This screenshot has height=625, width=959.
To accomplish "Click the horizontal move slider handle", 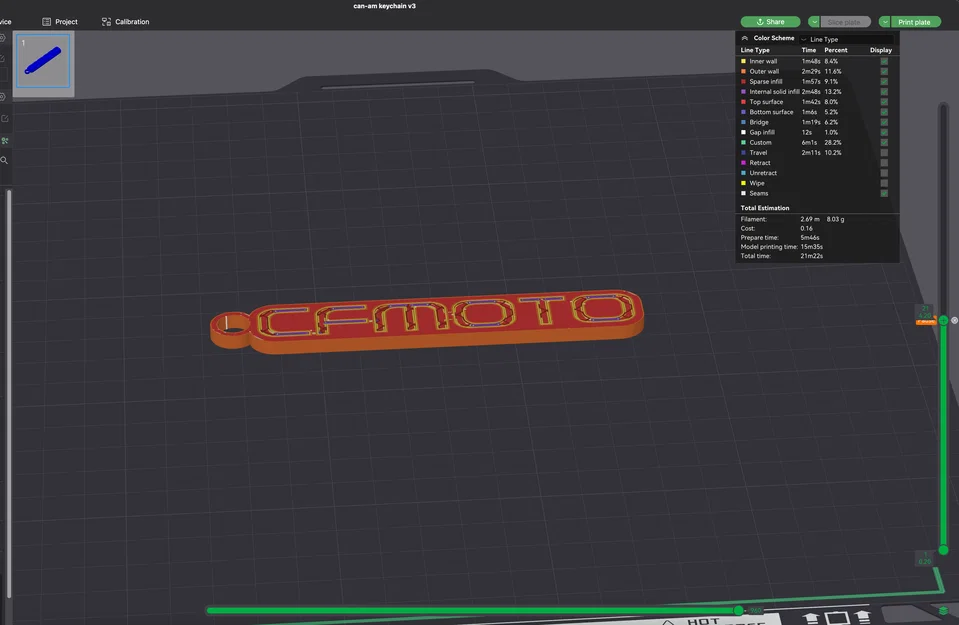I will (739, 610).
